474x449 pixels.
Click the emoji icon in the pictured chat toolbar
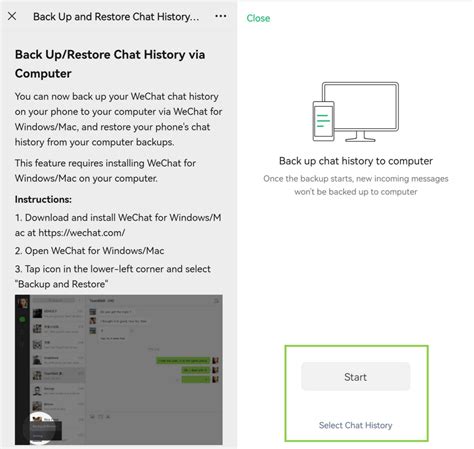[x=93, y=417]
